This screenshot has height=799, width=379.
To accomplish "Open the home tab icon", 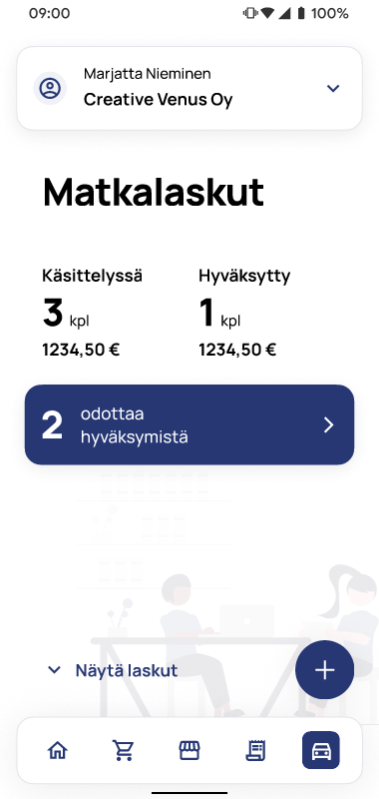I will [58, 750].
